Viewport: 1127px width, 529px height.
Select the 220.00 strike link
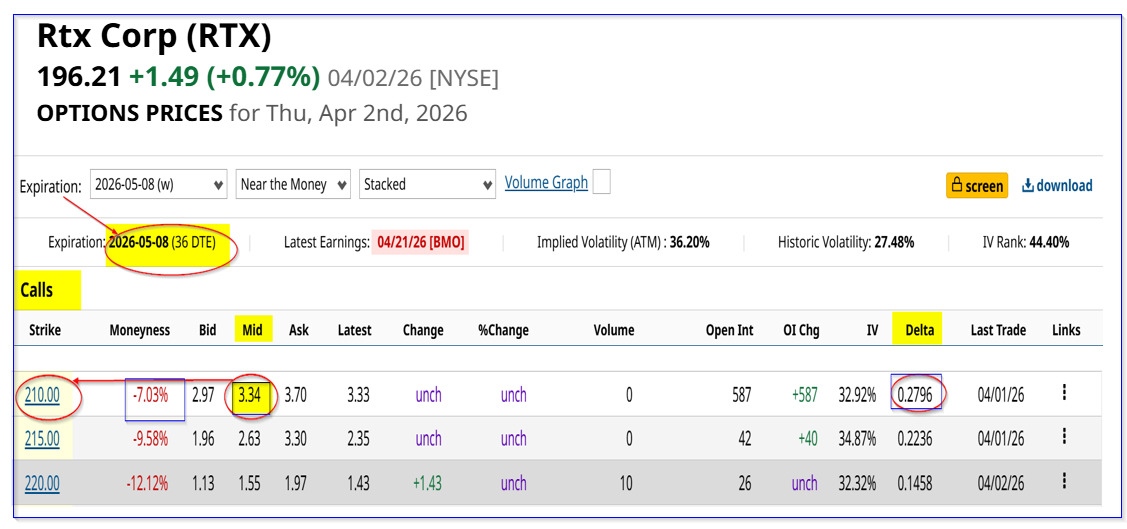[42, 484]
